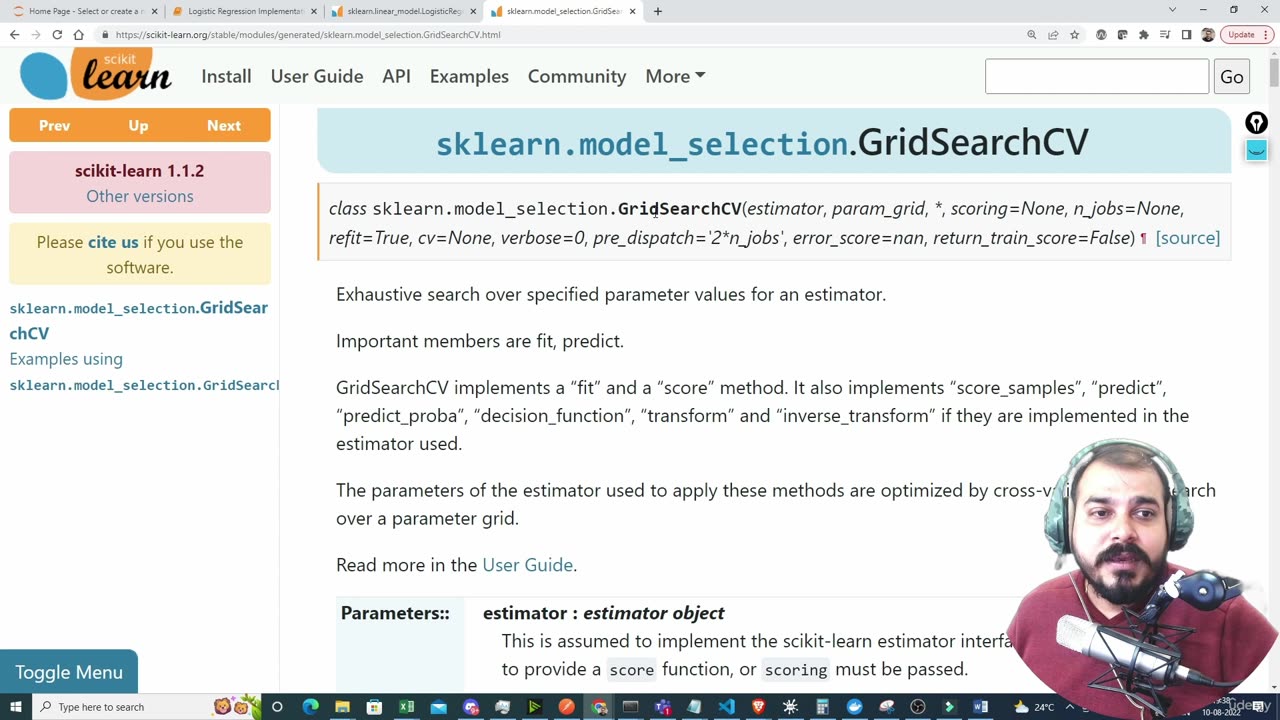
Task: Click the estimator : estimator object parameter text
Action: pyautogui.click(x=603, y=613)
